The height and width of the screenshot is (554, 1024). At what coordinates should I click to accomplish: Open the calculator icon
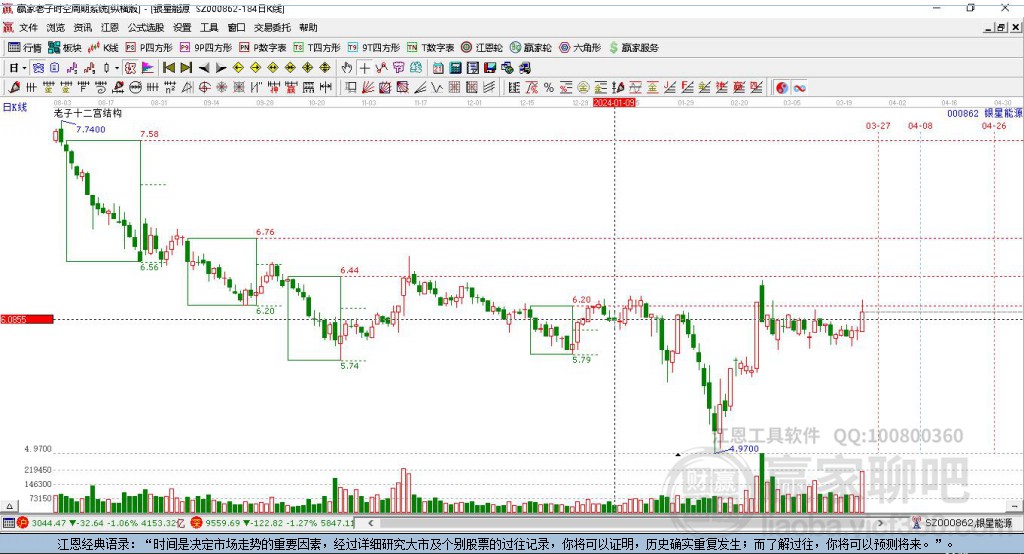[x=455, y=68]
